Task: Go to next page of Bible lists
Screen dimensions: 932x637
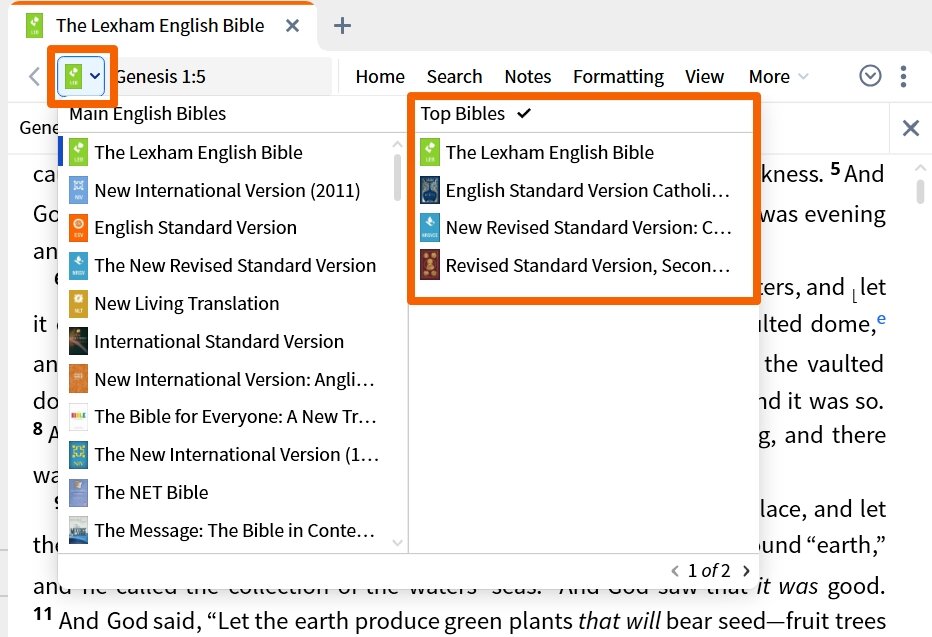Action: pyautogui.click(x=746, y=571)
